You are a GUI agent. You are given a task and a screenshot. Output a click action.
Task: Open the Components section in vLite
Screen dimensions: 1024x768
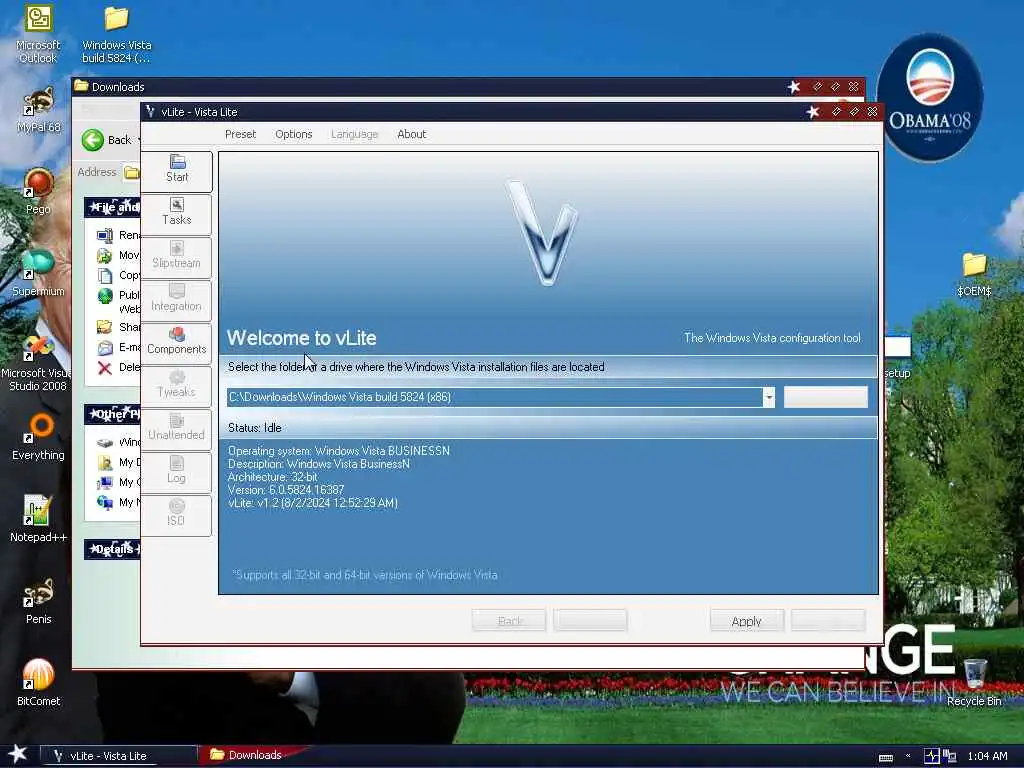pos(176,342)
